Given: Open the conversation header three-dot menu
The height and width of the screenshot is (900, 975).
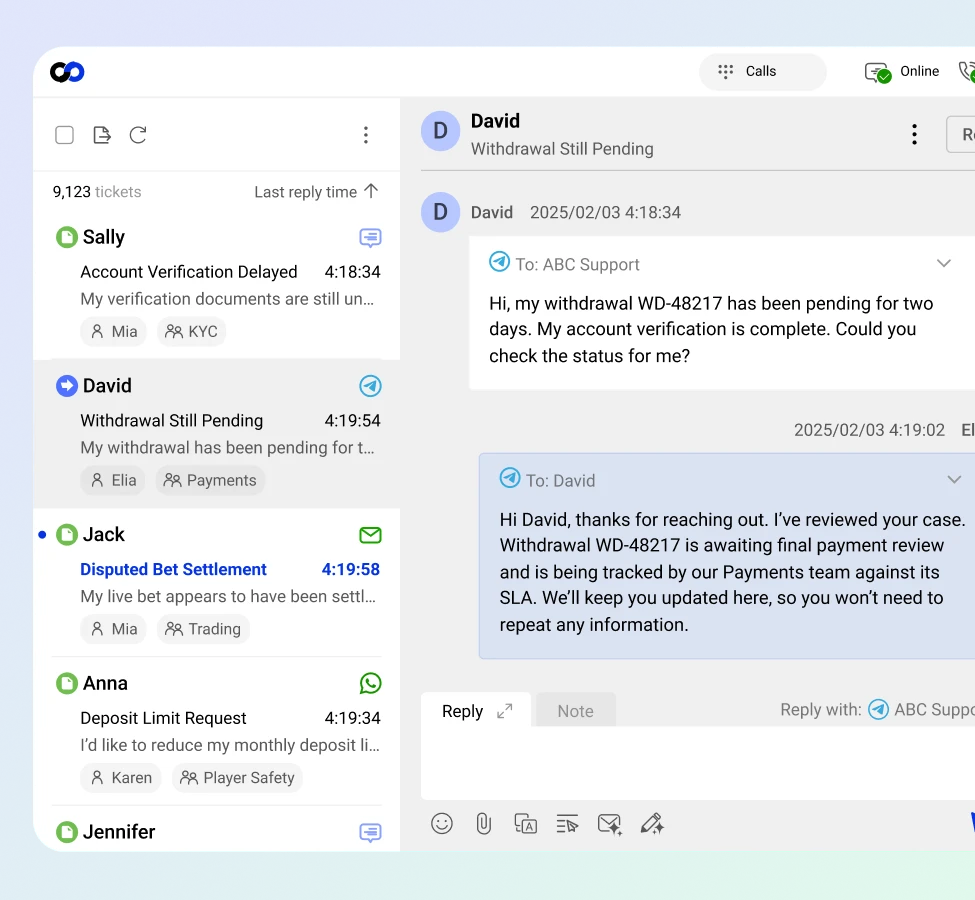Looking at the screenshot, I should 914,134.
